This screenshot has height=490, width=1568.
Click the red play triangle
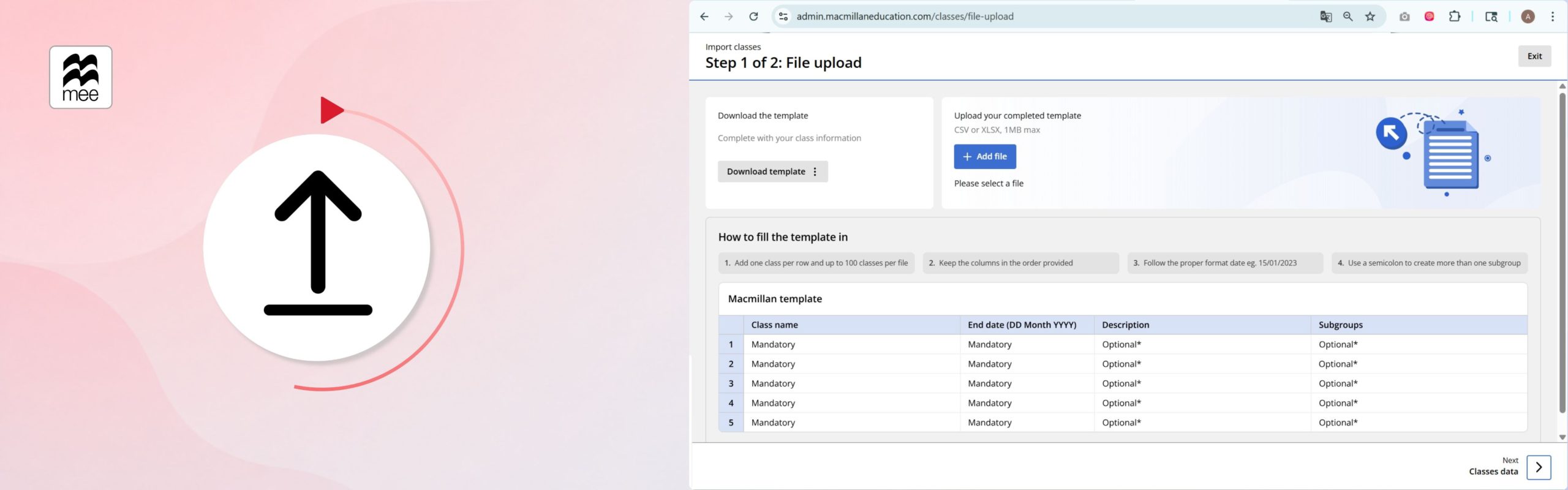coord(331,110)
